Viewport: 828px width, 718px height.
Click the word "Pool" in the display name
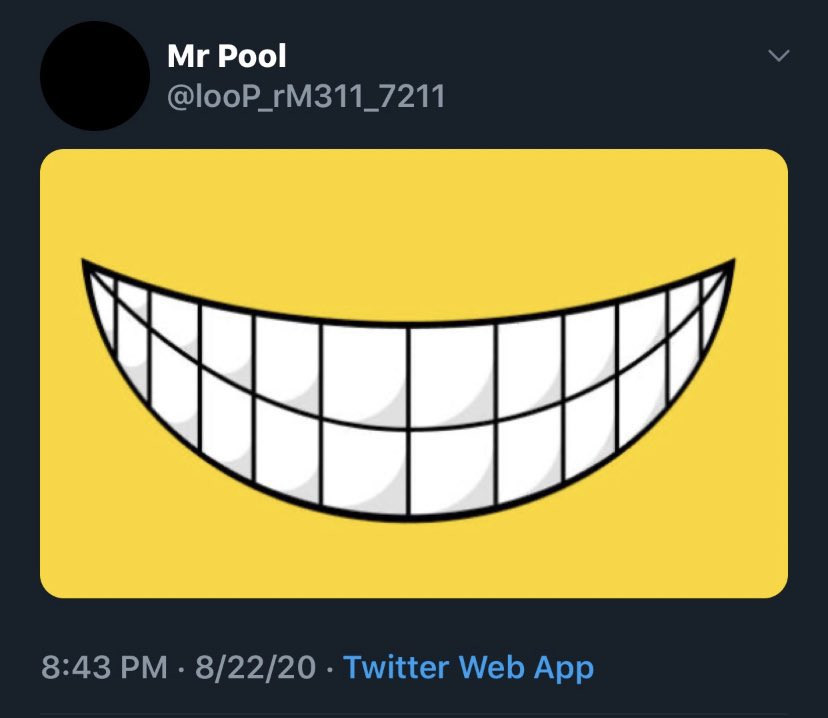(252, 57)
